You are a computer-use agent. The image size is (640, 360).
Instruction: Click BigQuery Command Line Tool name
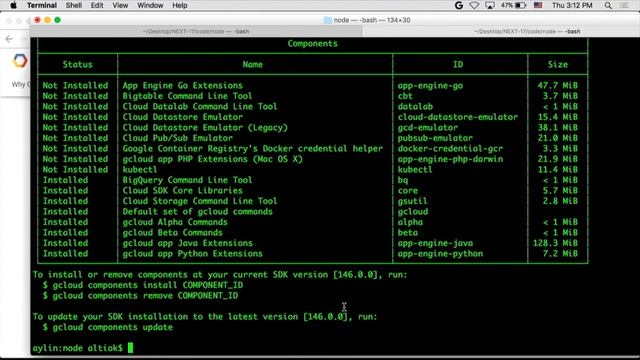(187, 180)
